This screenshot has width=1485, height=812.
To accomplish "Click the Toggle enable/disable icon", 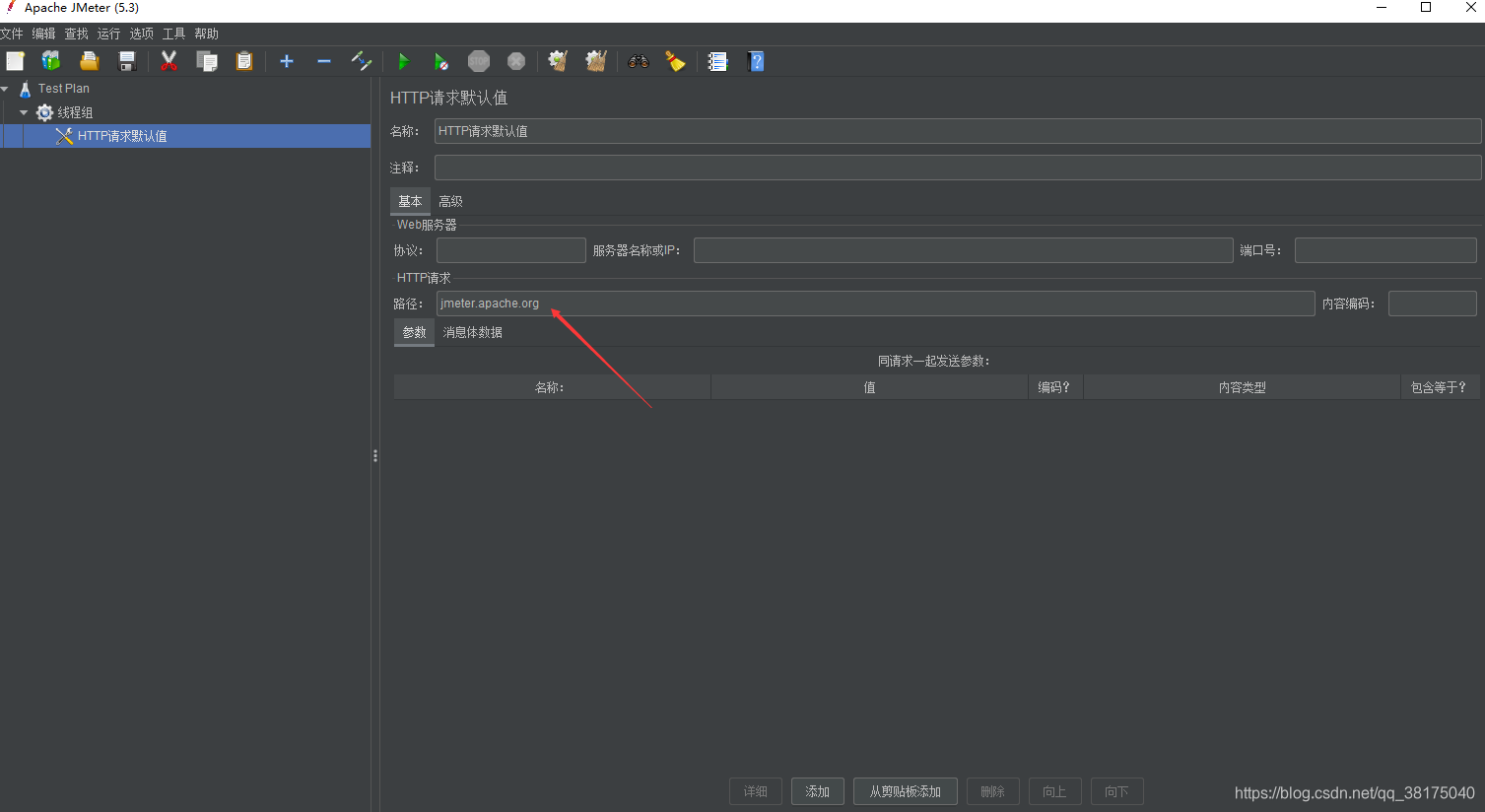I will click(362, 61).
